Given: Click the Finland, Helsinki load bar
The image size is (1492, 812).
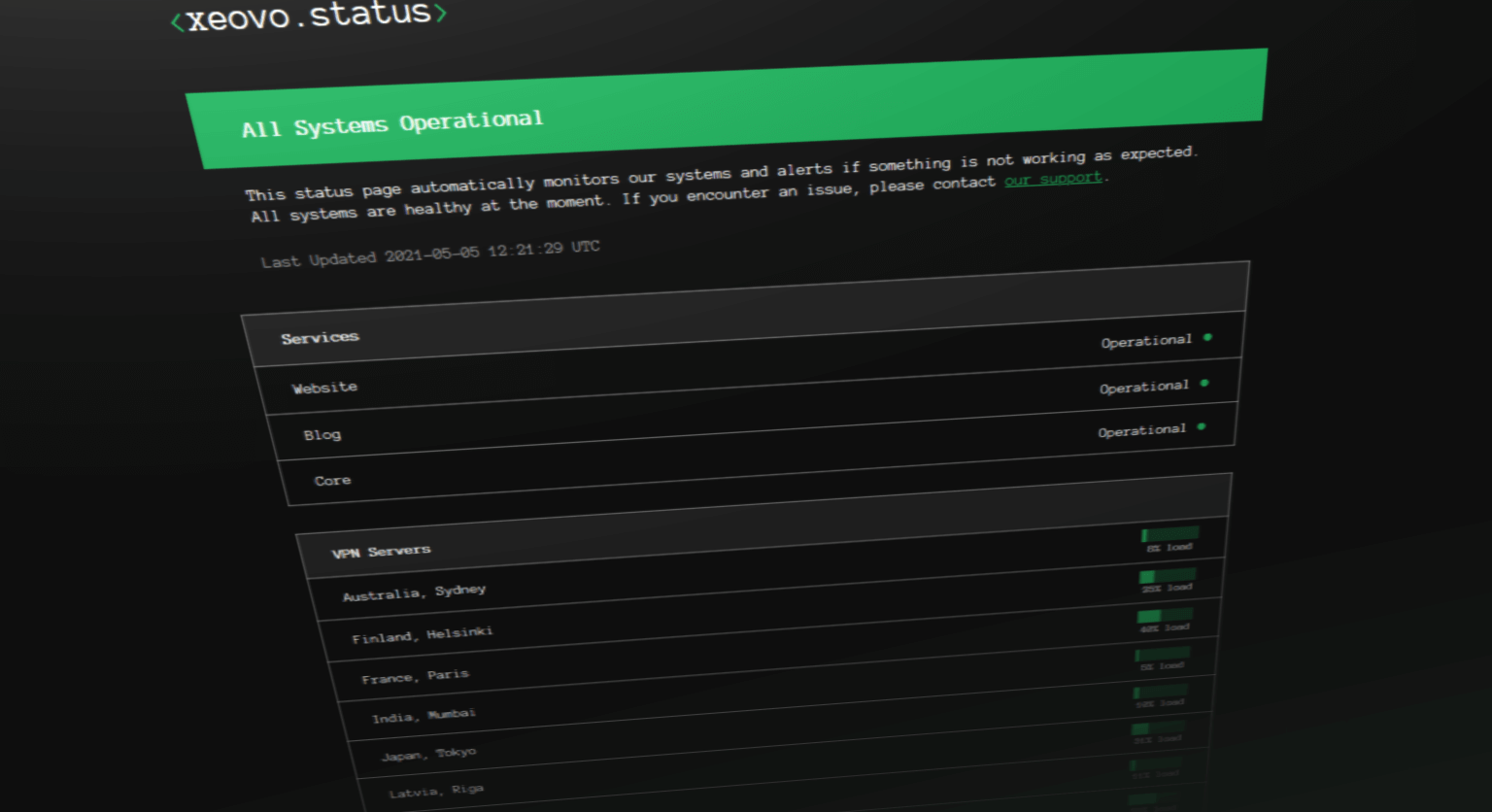Looking at the screenshot, I should 1167,575.
